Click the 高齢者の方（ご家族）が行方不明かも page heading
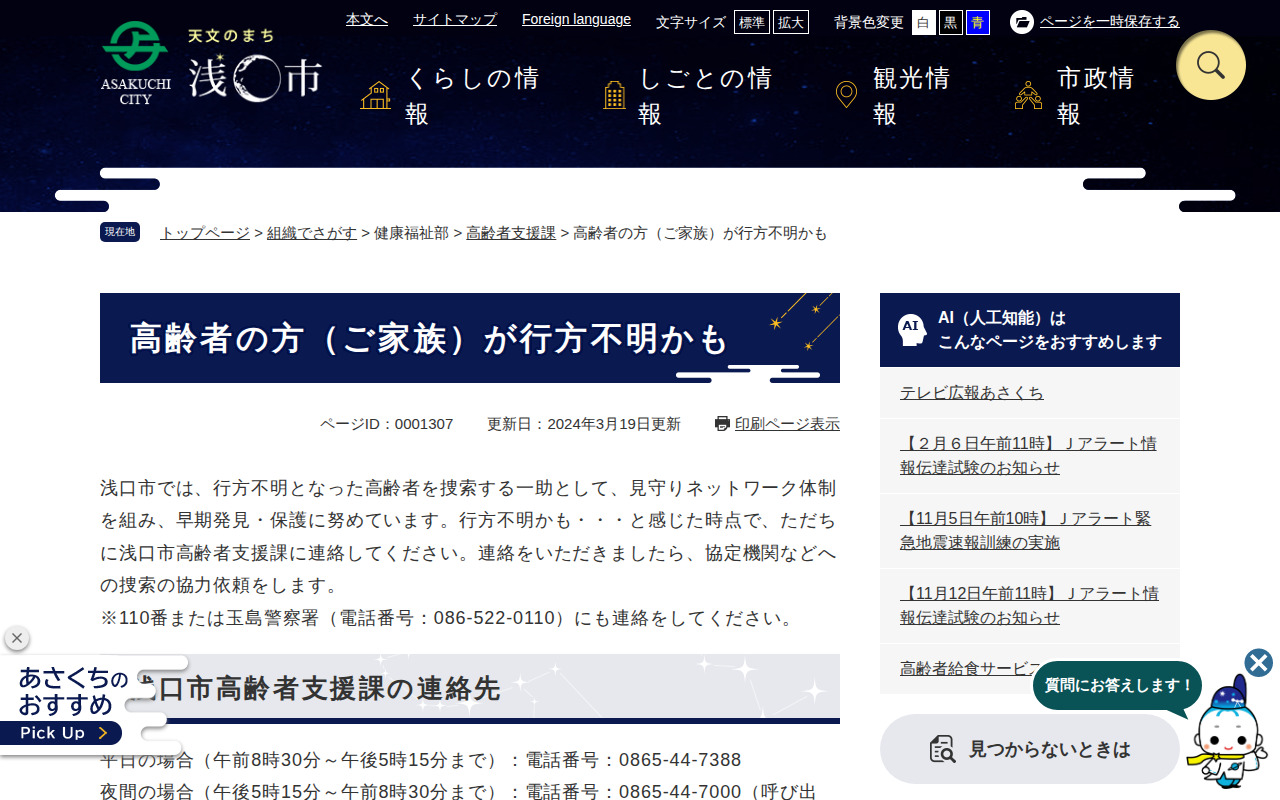 470,338
